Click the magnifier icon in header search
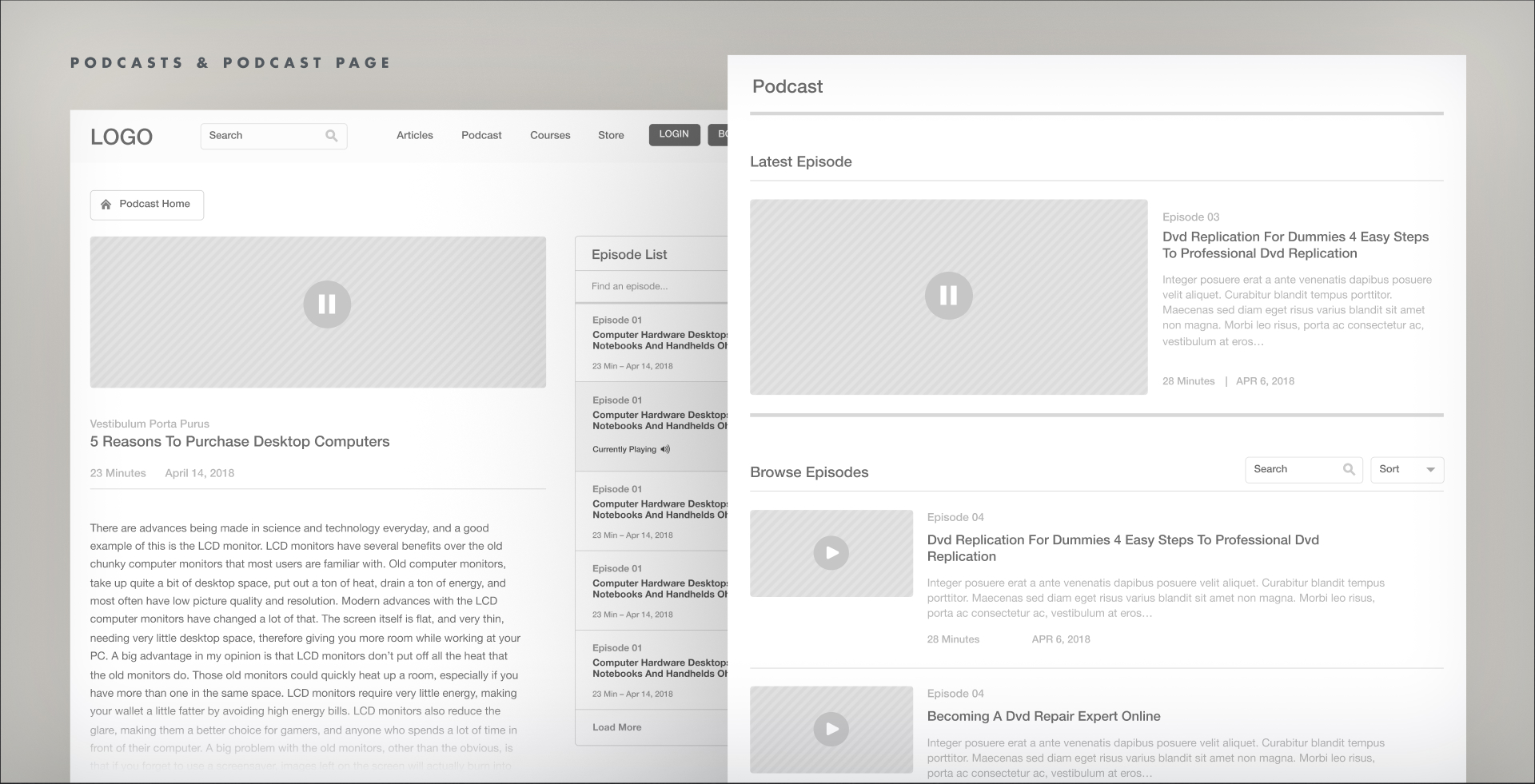The height and width of the screenshot is (784, 1535). [x=331, y=136]
